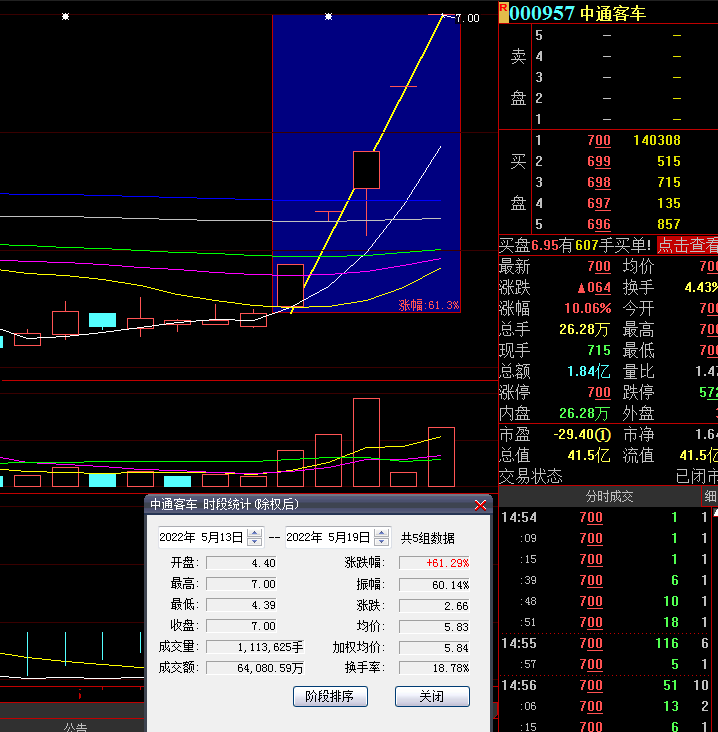Click the stock name 中通客车 in the header
This screenshot has height=732, width=718.
tap(613, 13)
